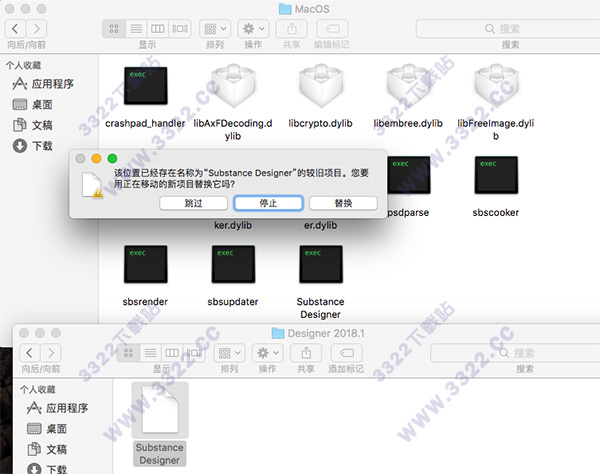Open 应用程序 in Designer 2018.1 sidebar

(57, 408)
